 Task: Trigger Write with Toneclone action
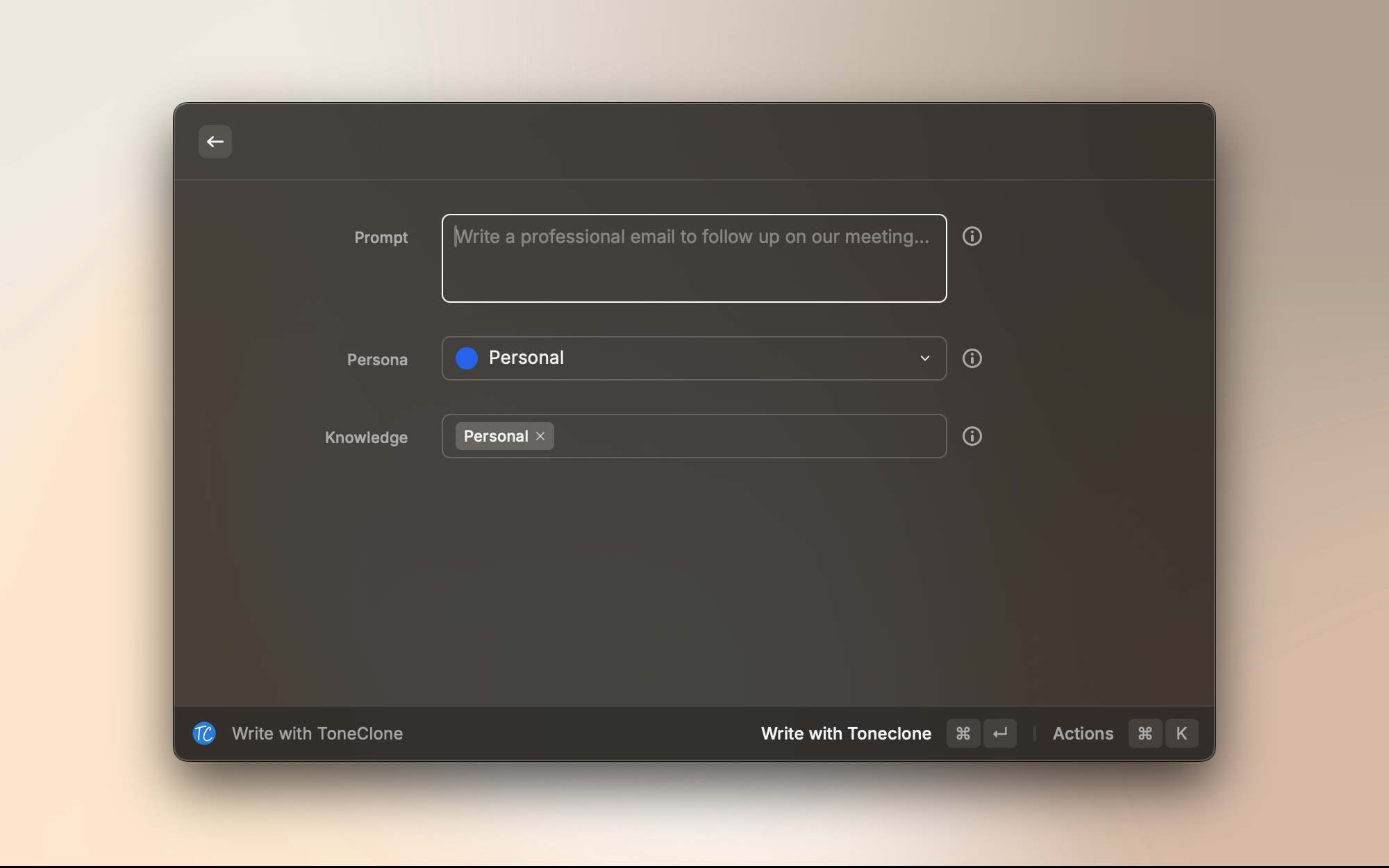(x=847, y=733)
